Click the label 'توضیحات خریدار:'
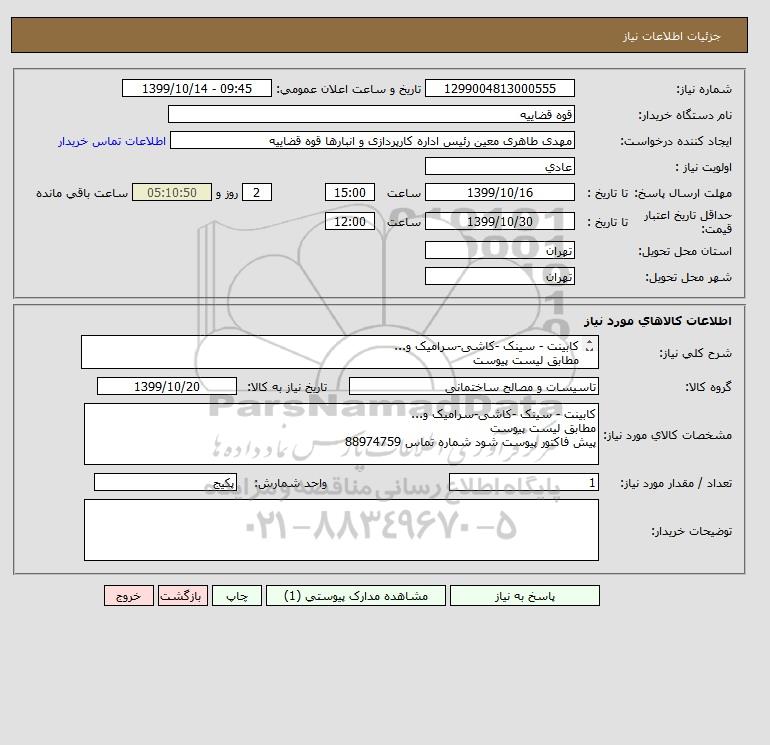The width and height of the screenshot is (770, 745). click(x=691, y=531)
